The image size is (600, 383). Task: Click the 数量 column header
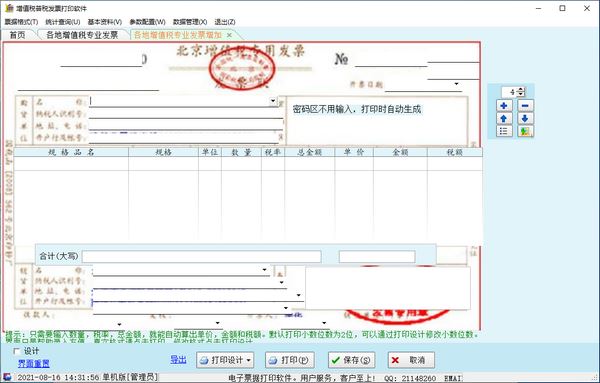[241, 152]
